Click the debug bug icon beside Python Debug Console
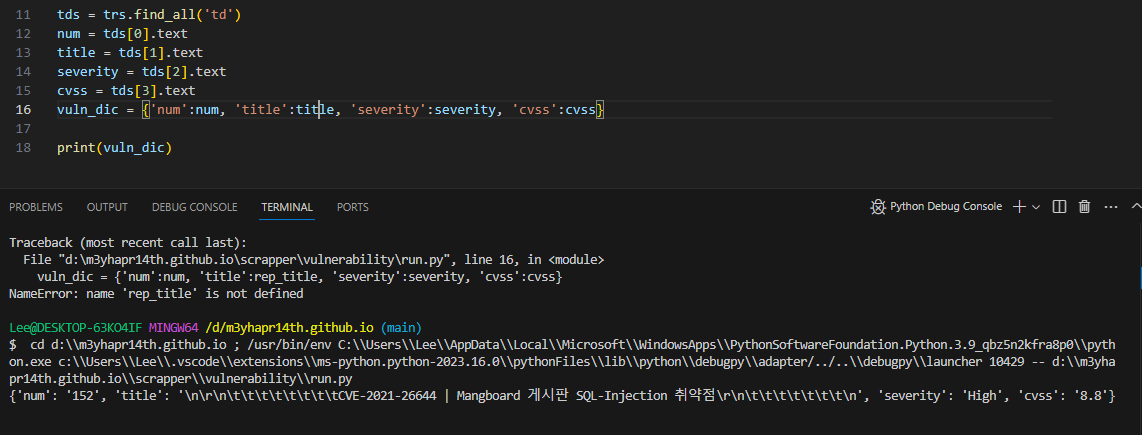Image resolution: width=1142 pixels, height=435 pixels. tap(878, 207)
